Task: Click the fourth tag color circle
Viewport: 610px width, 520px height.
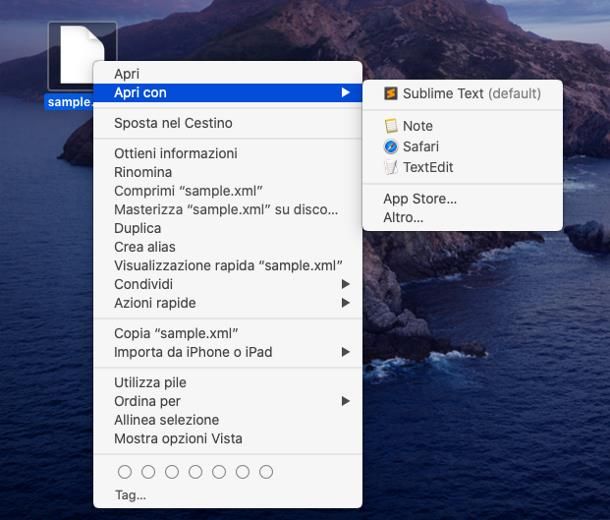Action: [195, 472]
